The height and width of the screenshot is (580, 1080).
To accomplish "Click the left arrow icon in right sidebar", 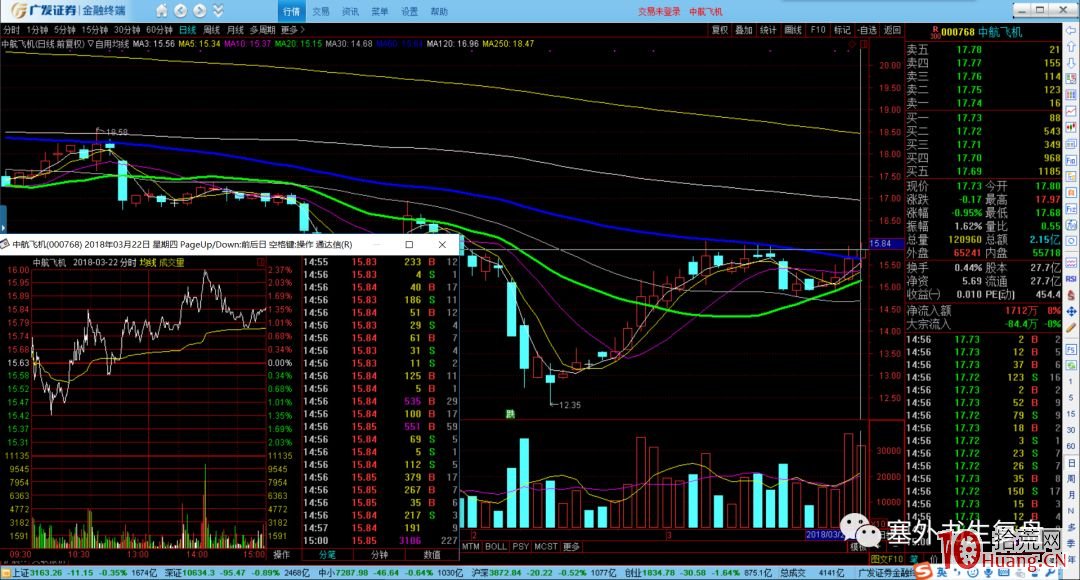I will pos(1071,31).
